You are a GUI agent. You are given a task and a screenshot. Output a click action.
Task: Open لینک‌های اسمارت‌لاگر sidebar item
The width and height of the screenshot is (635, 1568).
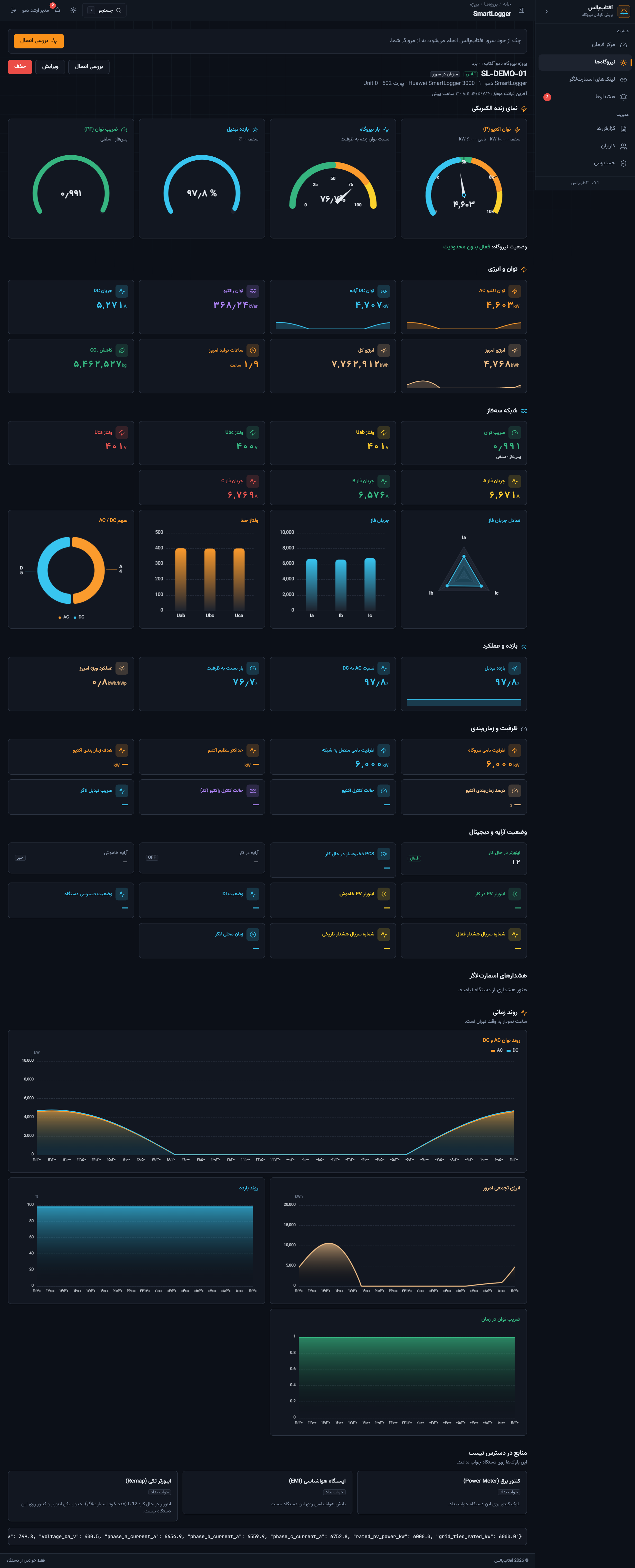pyautogui.click(x=584, y=79)
